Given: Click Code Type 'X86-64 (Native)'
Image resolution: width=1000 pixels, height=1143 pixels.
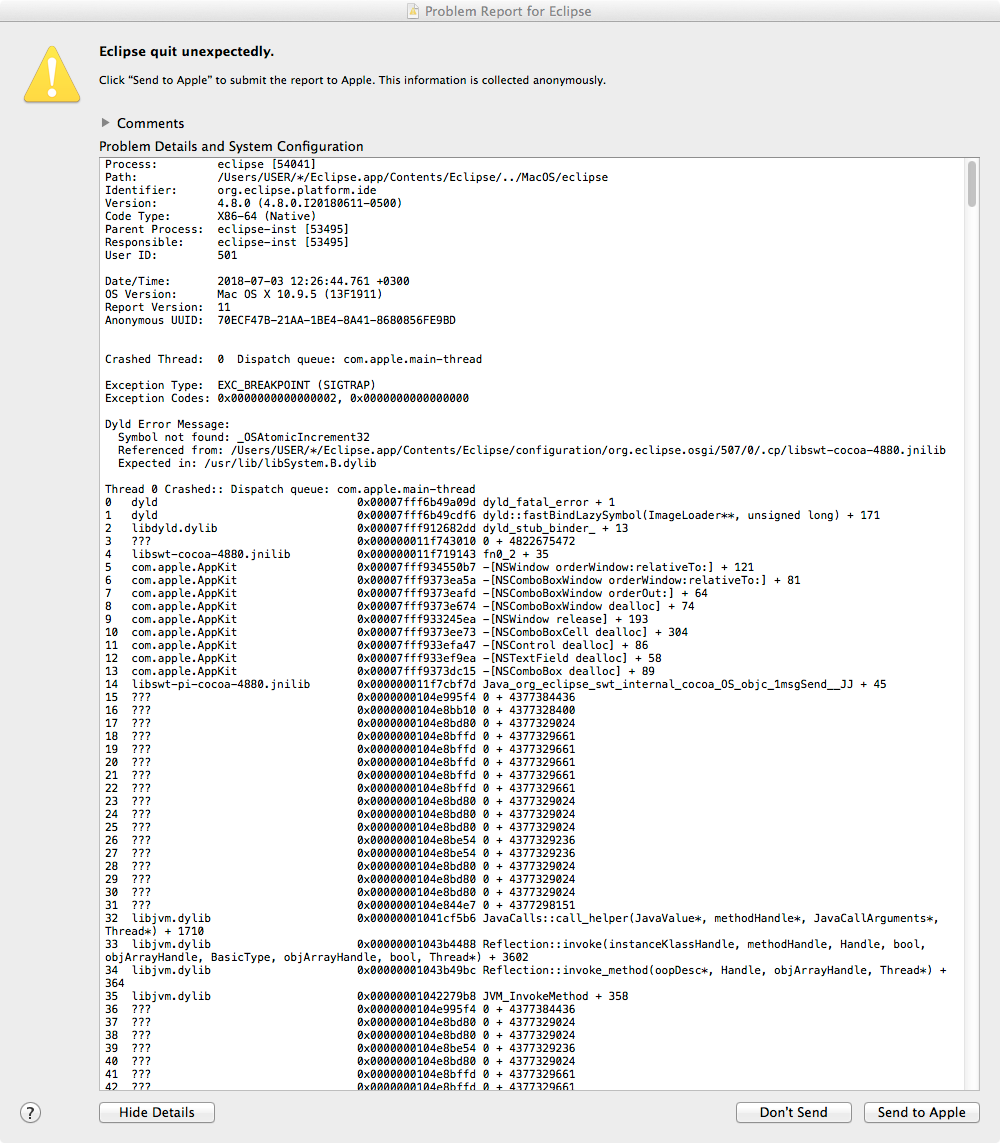Looking at the screenshot, I should point(267,216).
